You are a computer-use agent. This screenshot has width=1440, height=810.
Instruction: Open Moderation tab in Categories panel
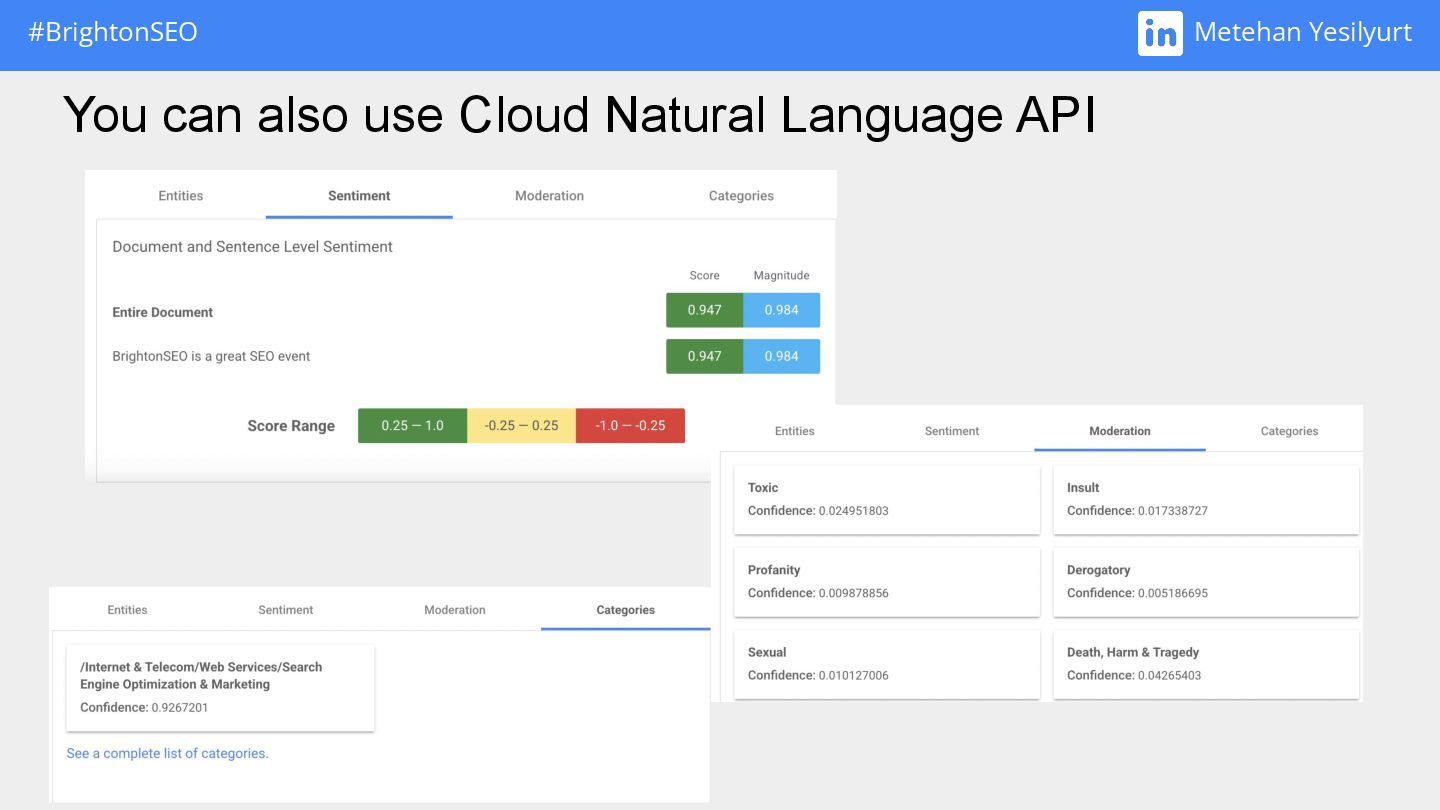click(455, 610)
